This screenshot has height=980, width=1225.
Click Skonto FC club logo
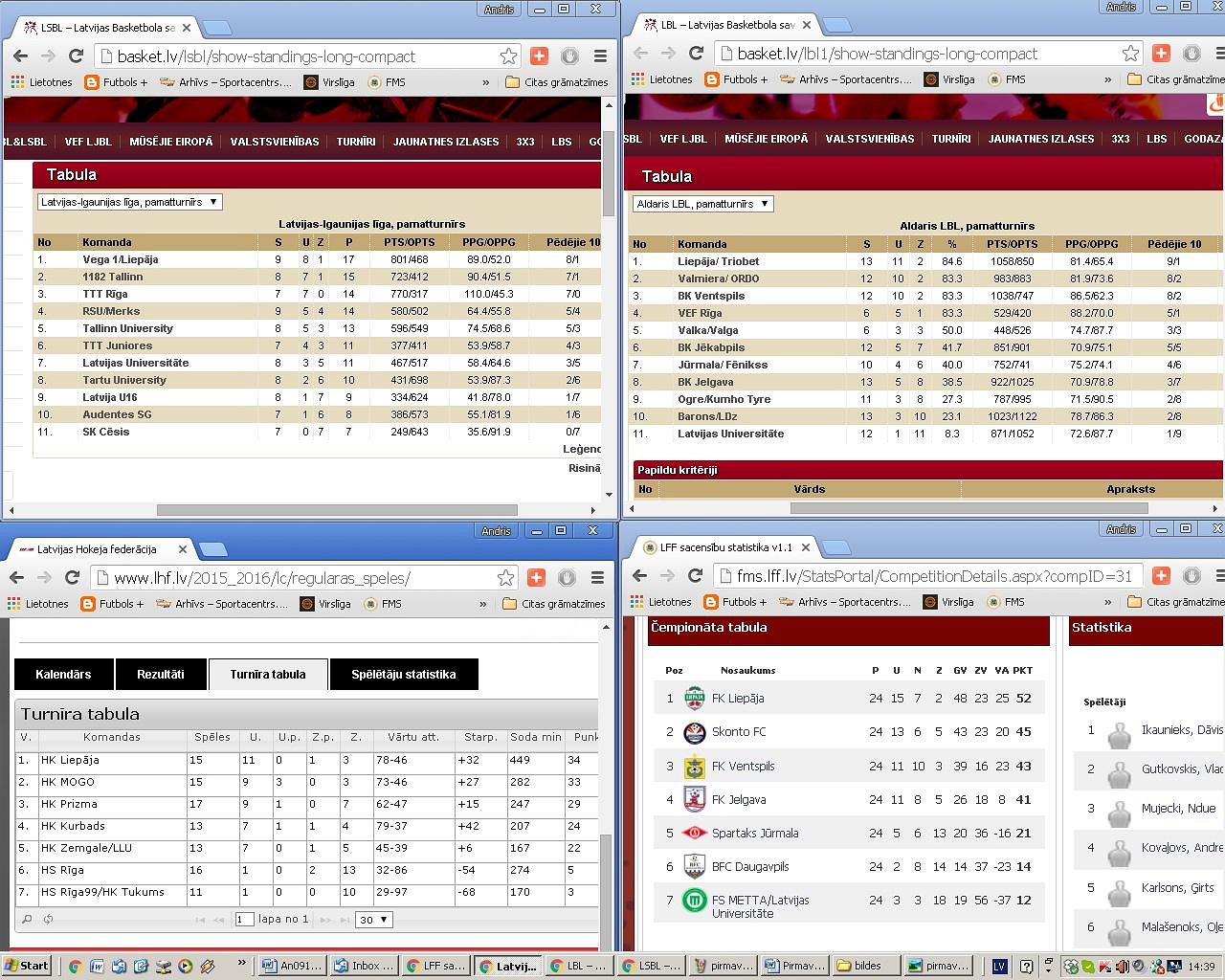click(695, 732)
